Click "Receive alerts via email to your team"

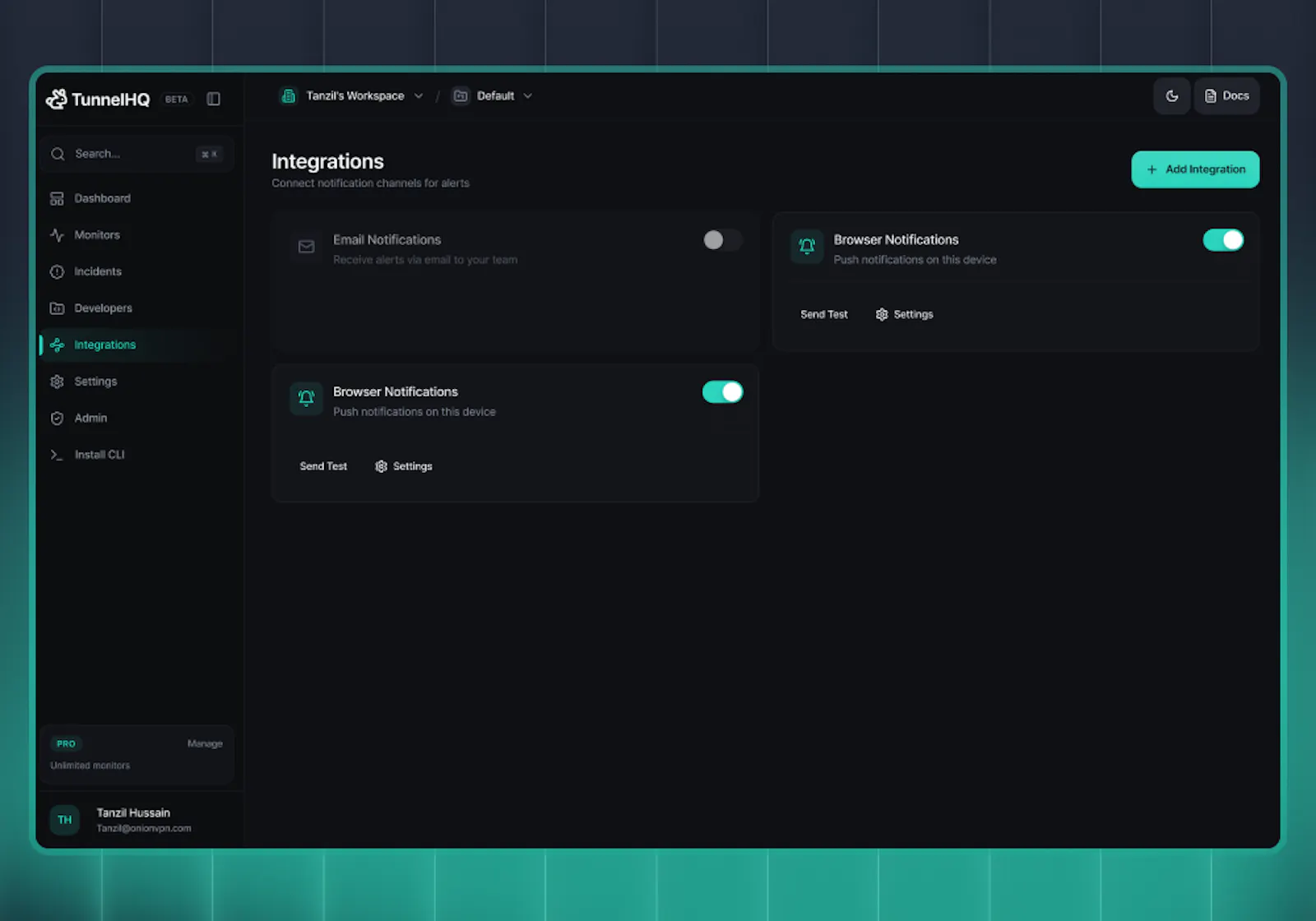pyautogui.click(x=425, y=260)
